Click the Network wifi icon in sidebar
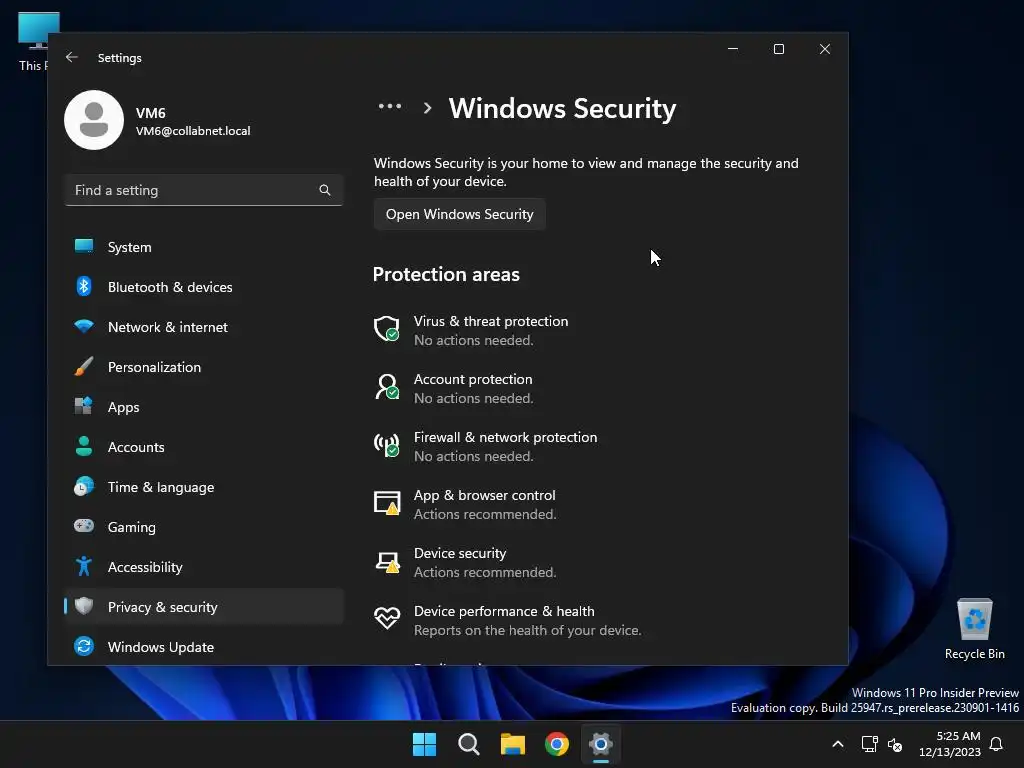 click(84, 326)
